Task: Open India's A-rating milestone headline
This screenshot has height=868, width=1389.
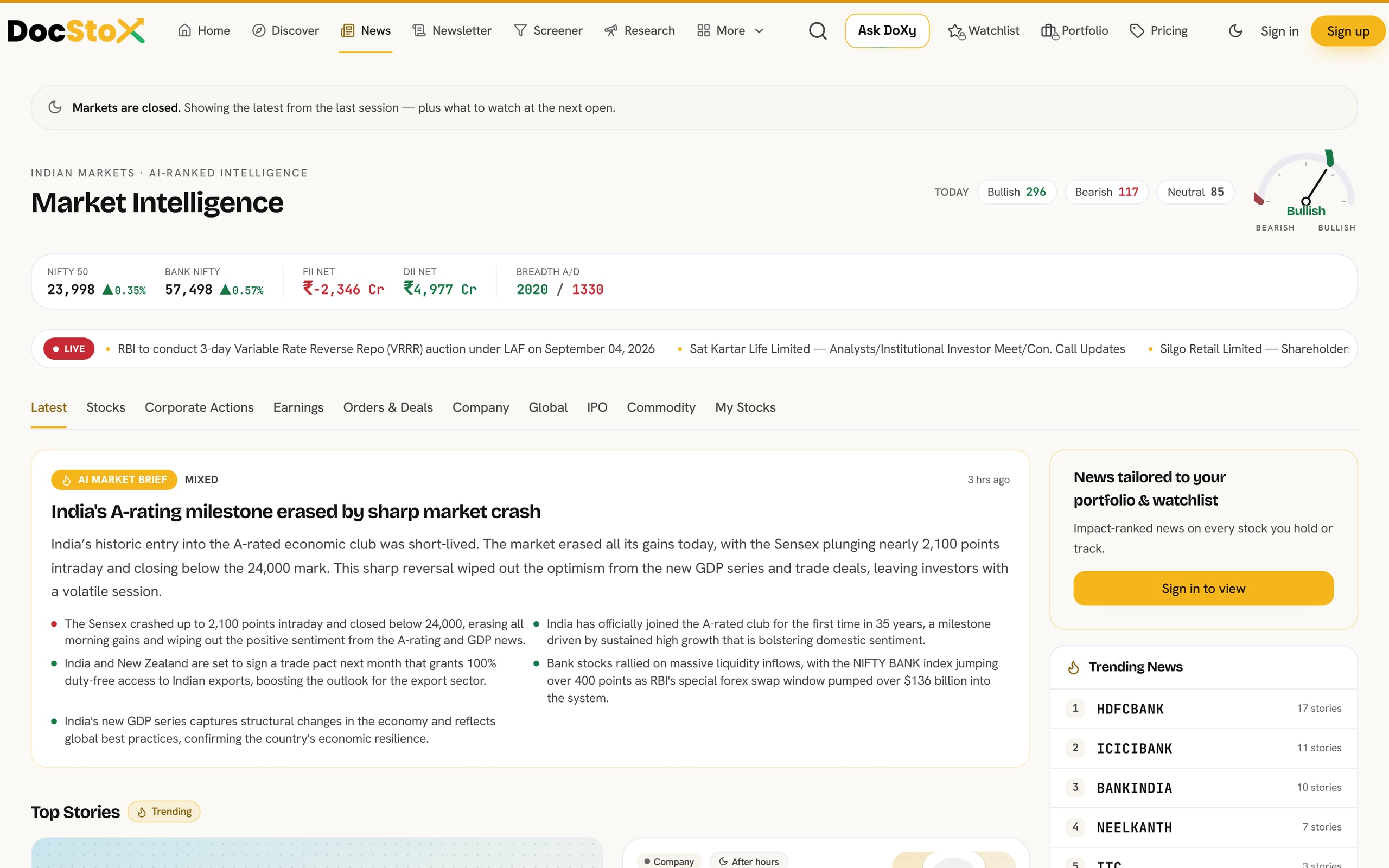Action: click(x=296, y=512)
